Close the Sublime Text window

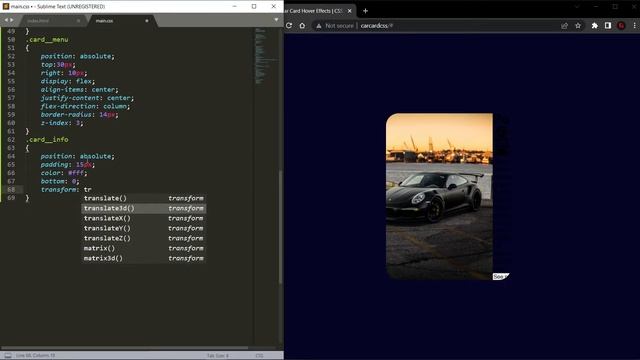coord(273,7)
